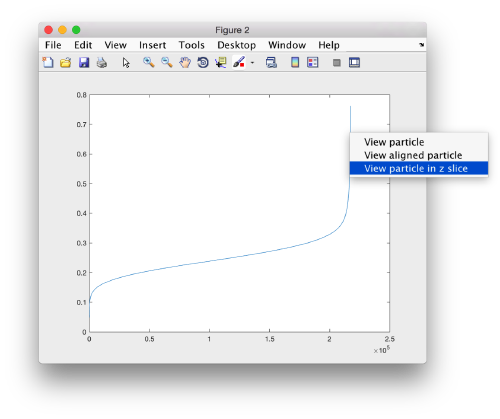The width and height of the screenshot is (500, 419).
Task: Activate the Zoom In magnifier tool
Action: pos(149,62)
